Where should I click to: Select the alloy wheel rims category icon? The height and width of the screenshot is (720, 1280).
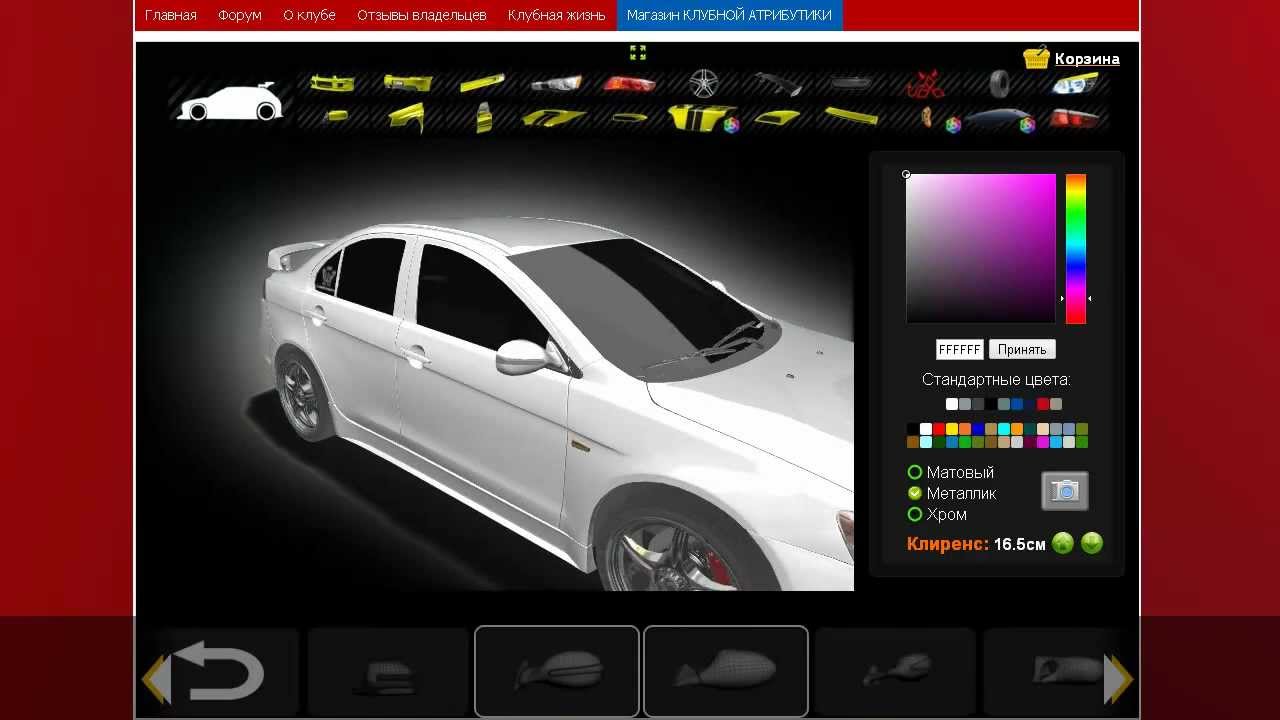click(704, 83)
